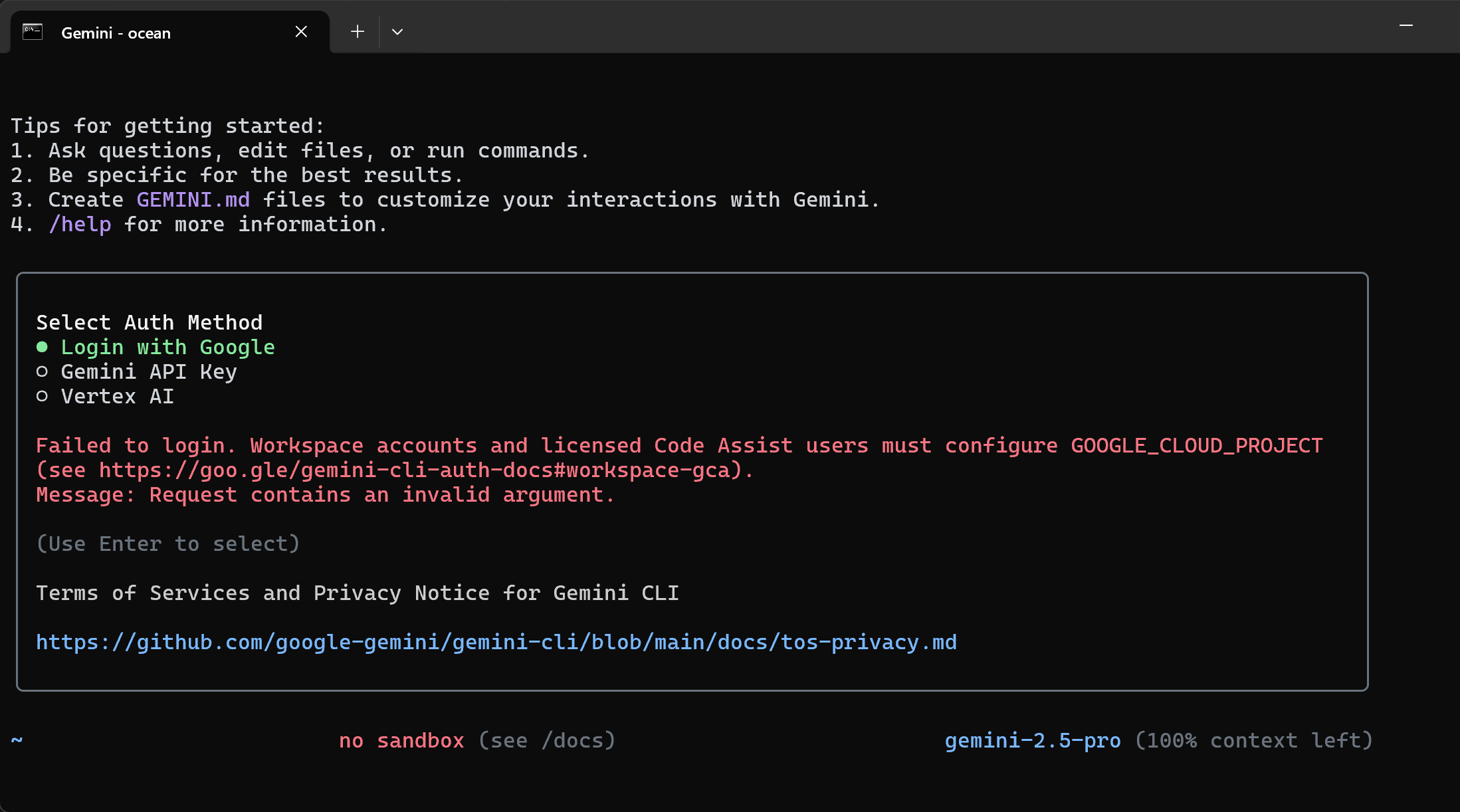1460x812 pixels.
Task: Open the gemini-cli-auth-docs URL in the error
Action: [x=415, y=470]
